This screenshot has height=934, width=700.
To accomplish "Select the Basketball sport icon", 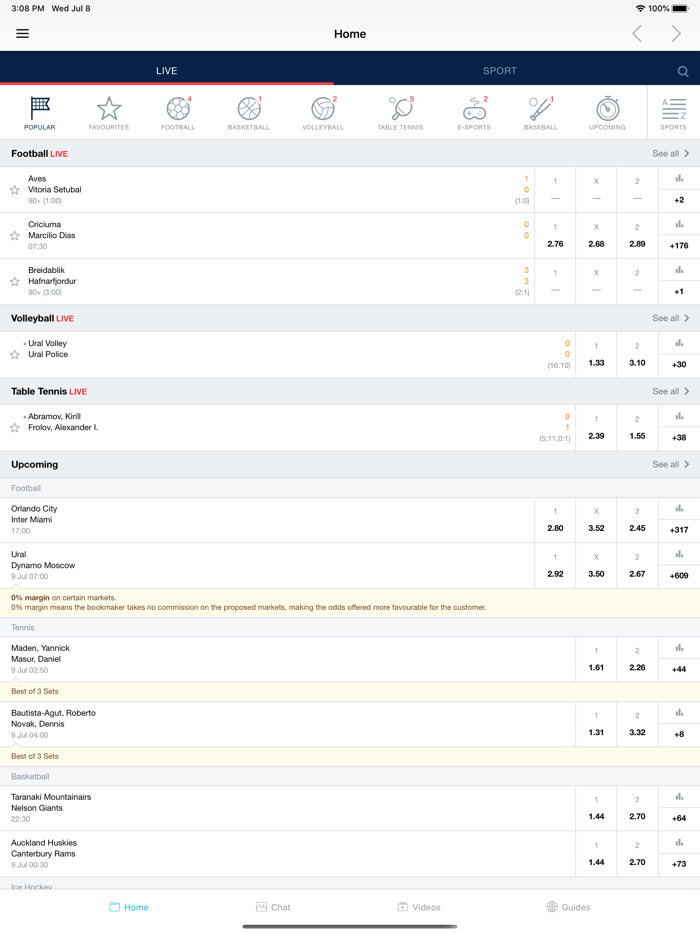I will 249,113.
